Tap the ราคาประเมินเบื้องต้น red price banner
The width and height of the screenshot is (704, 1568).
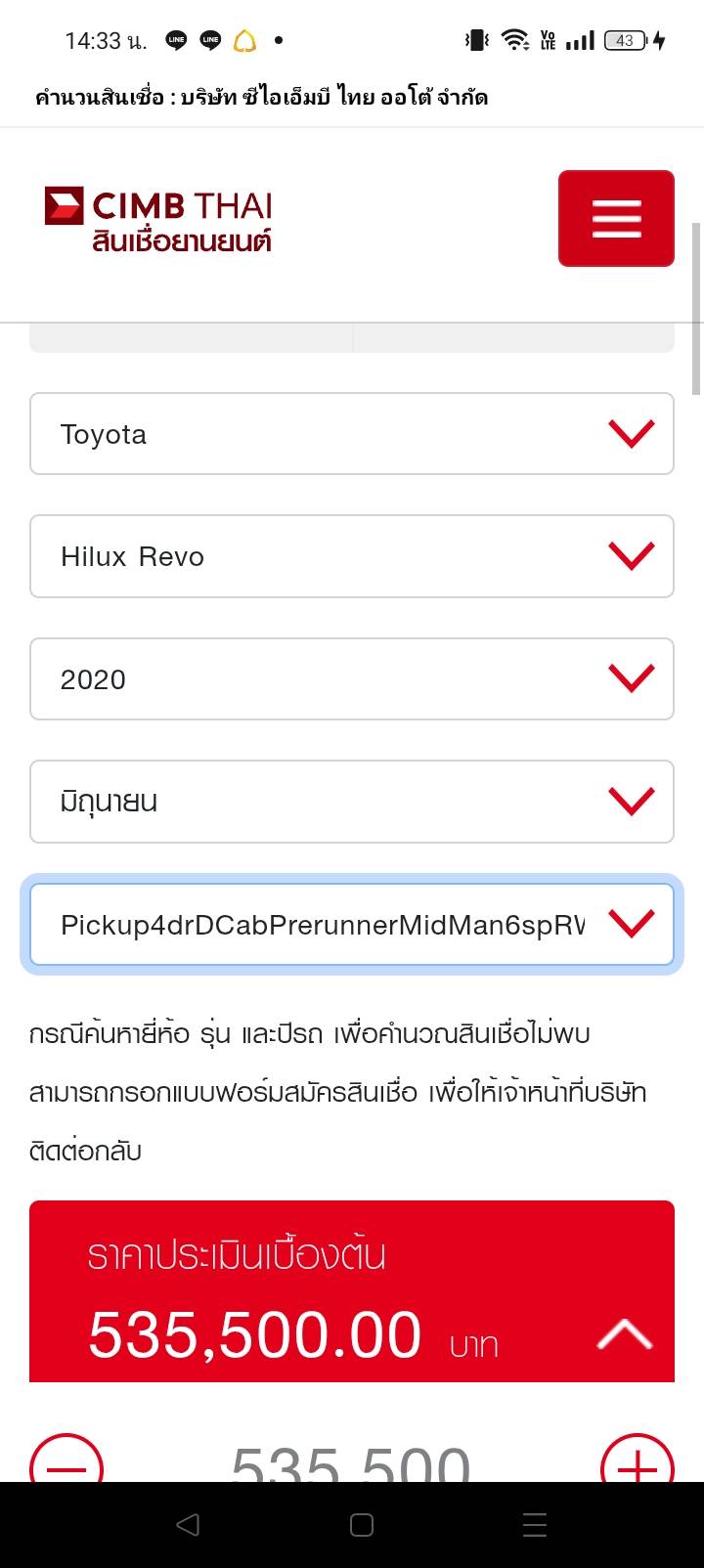coord(293,1290)
